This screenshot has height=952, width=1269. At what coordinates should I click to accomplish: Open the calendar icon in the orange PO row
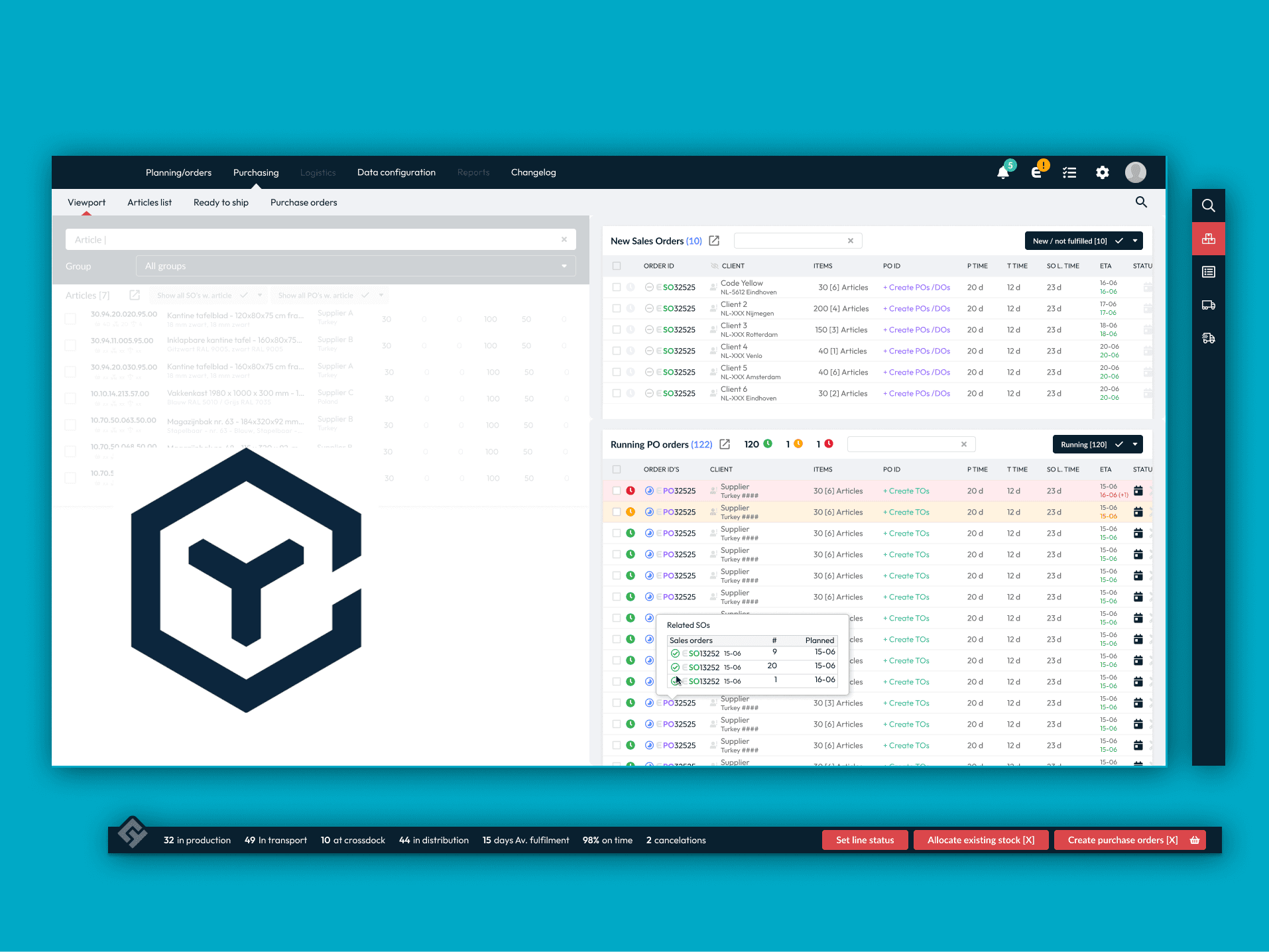tap(1138, 512)
